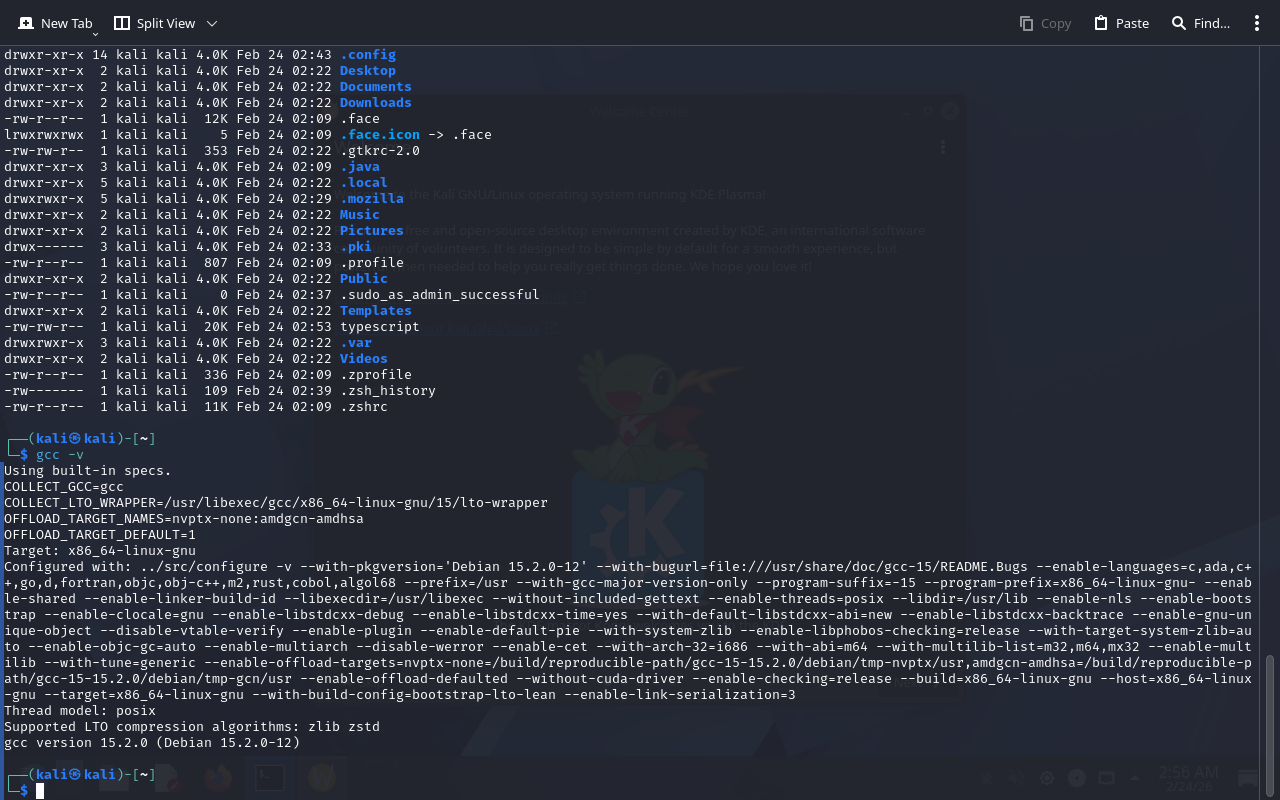
Task: Open a new terminal tab
Action: pyautogui.click(x=55, y=23)
